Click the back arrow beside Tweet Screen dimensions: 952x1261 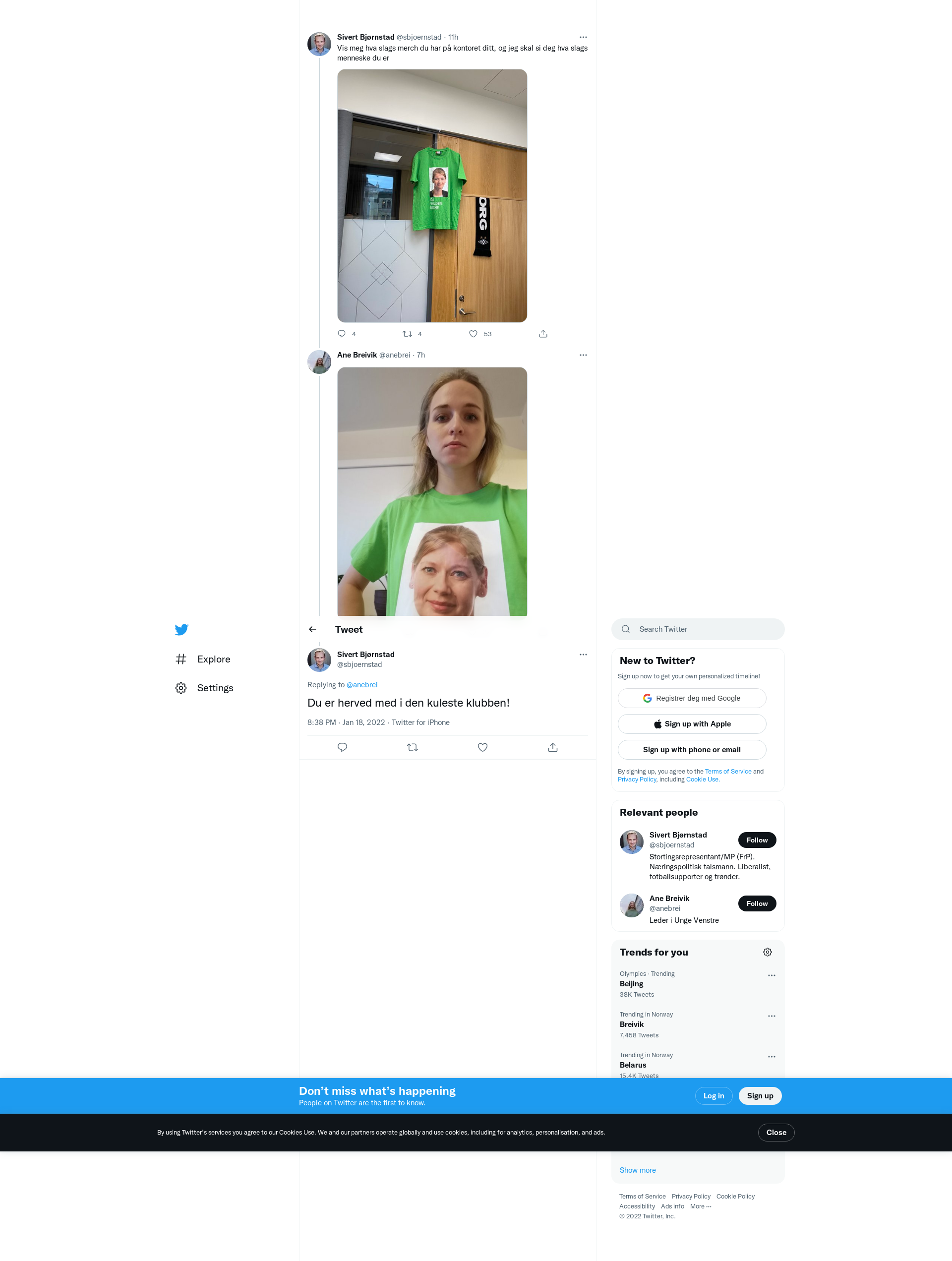pos(312,629)
